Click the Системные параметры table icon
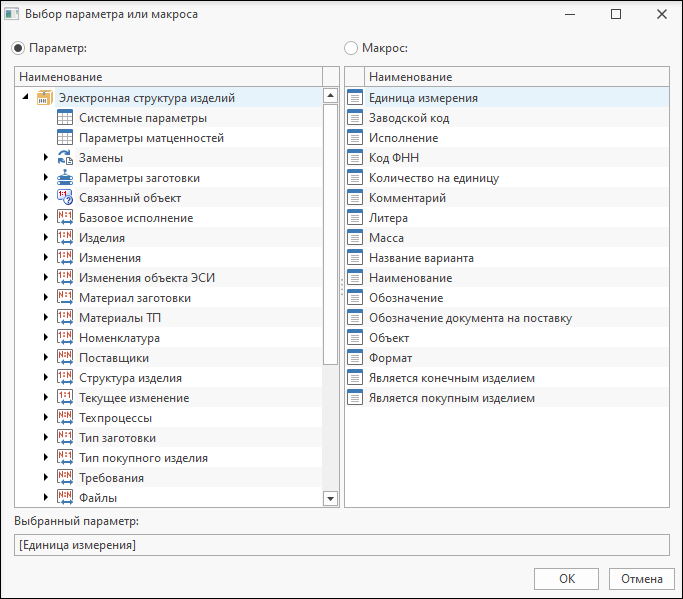683x599 pixels. pos(65,118)
